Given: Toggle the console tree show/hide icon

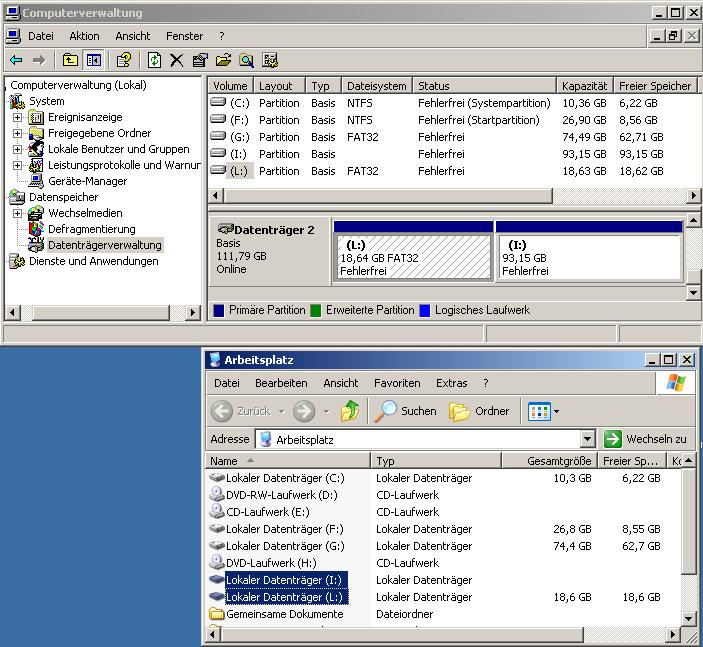Looking at the screenshot, I should (x=93, y=60).
